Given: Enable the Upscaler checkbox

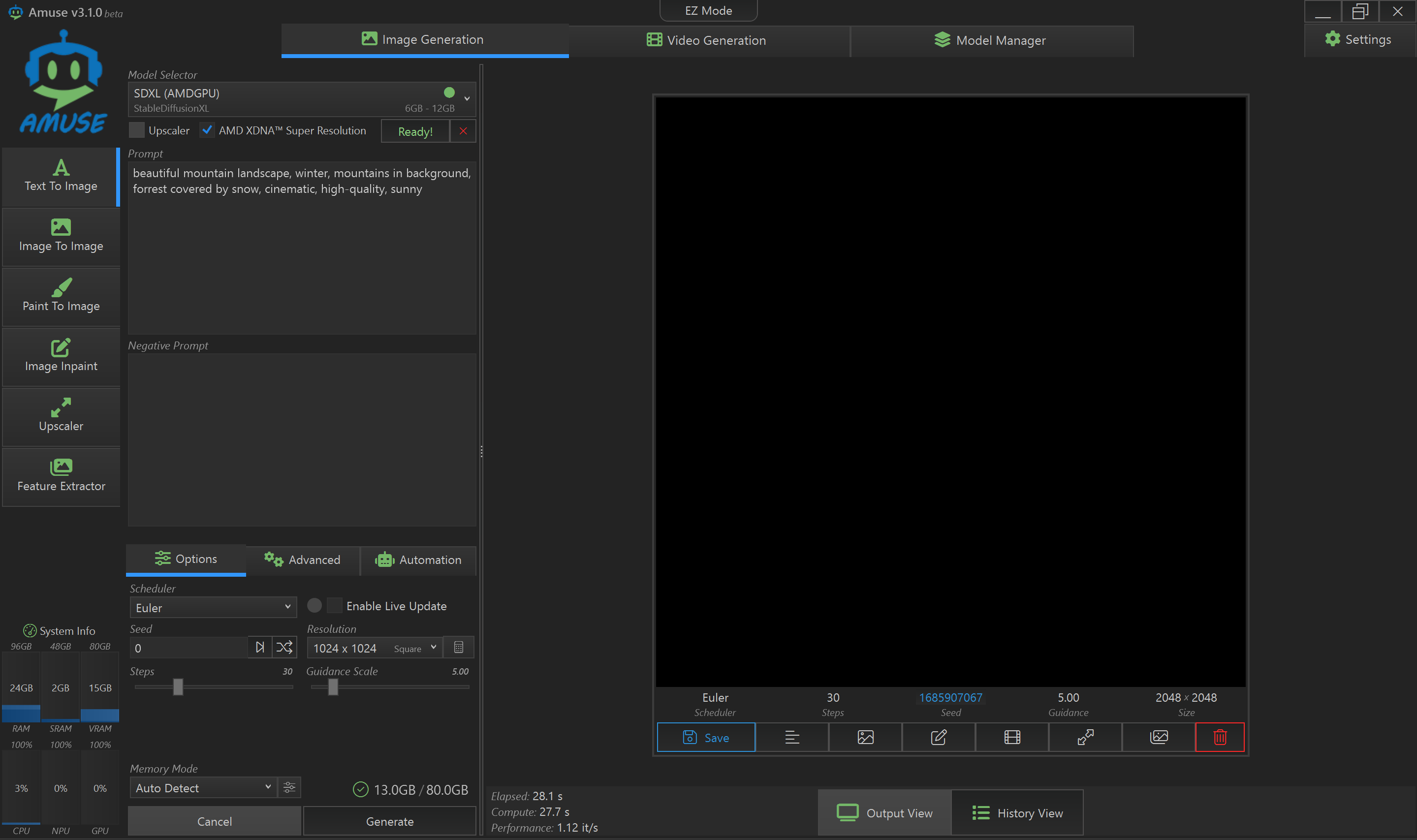Looking at the screenshot, I should tap(136, 130).
